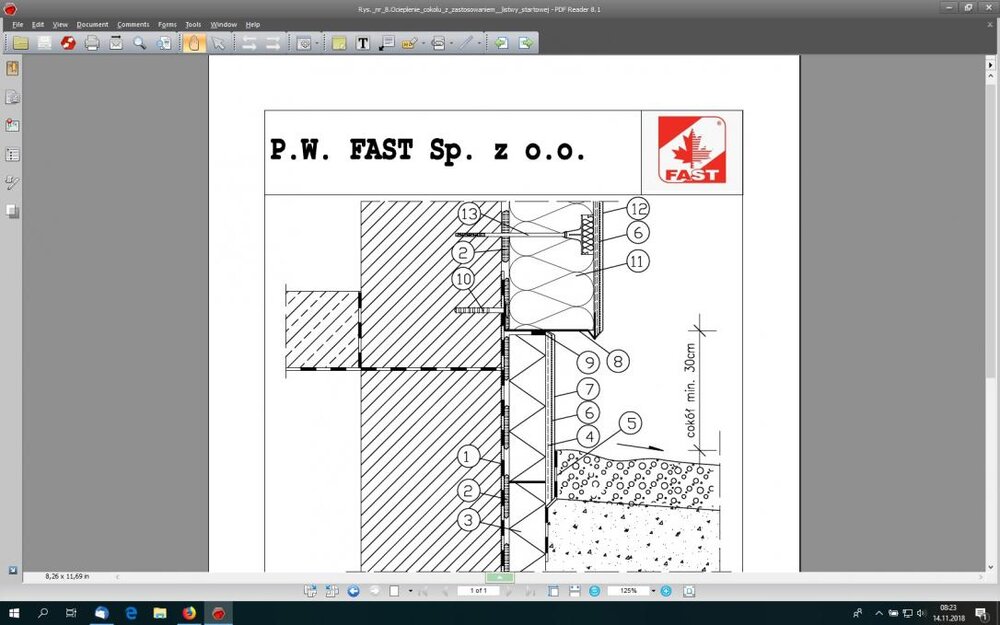Toggle the Pages thumbnails panel

13,97
